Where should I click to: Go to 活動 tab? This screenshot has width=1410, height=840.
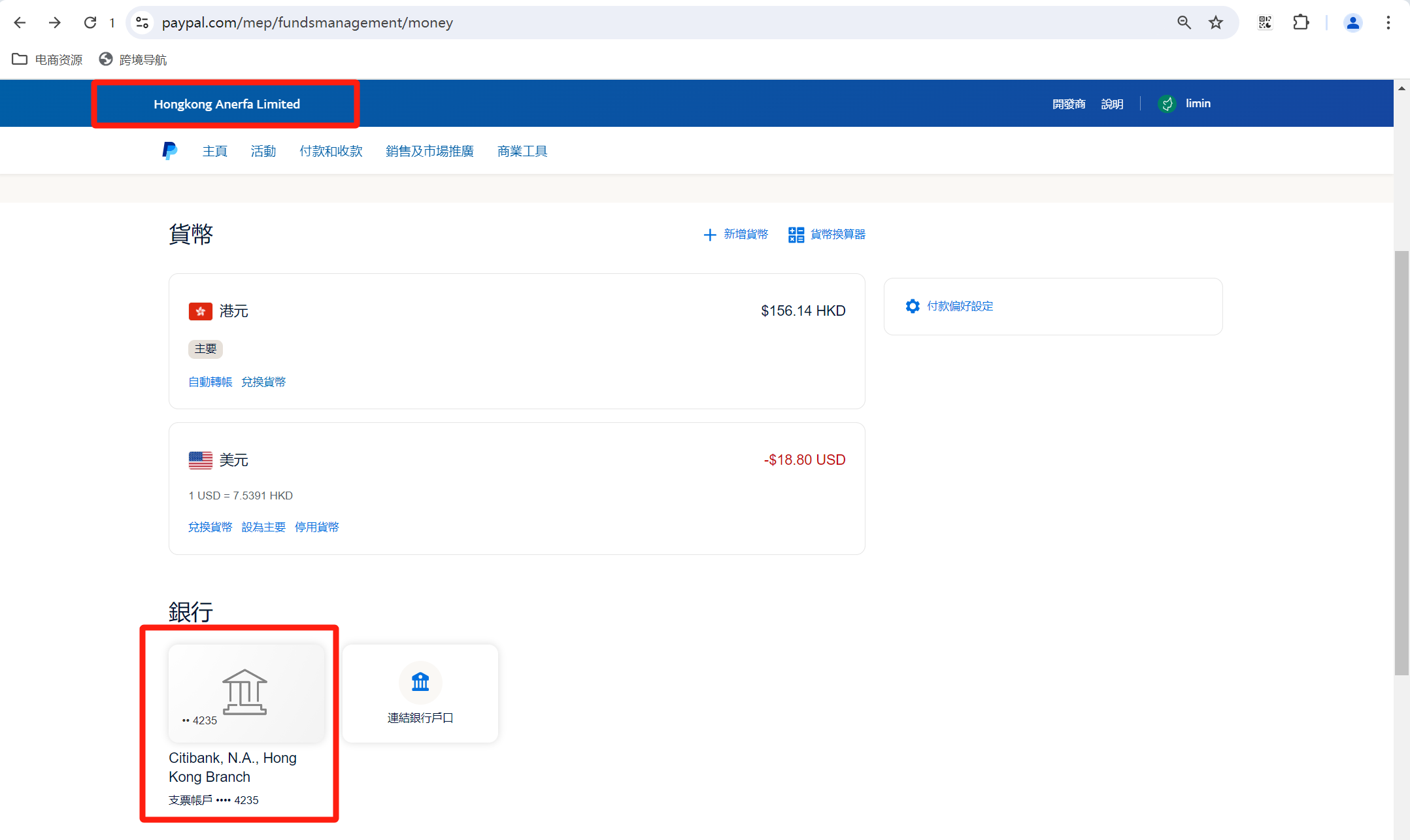click(x=263, y=151)
